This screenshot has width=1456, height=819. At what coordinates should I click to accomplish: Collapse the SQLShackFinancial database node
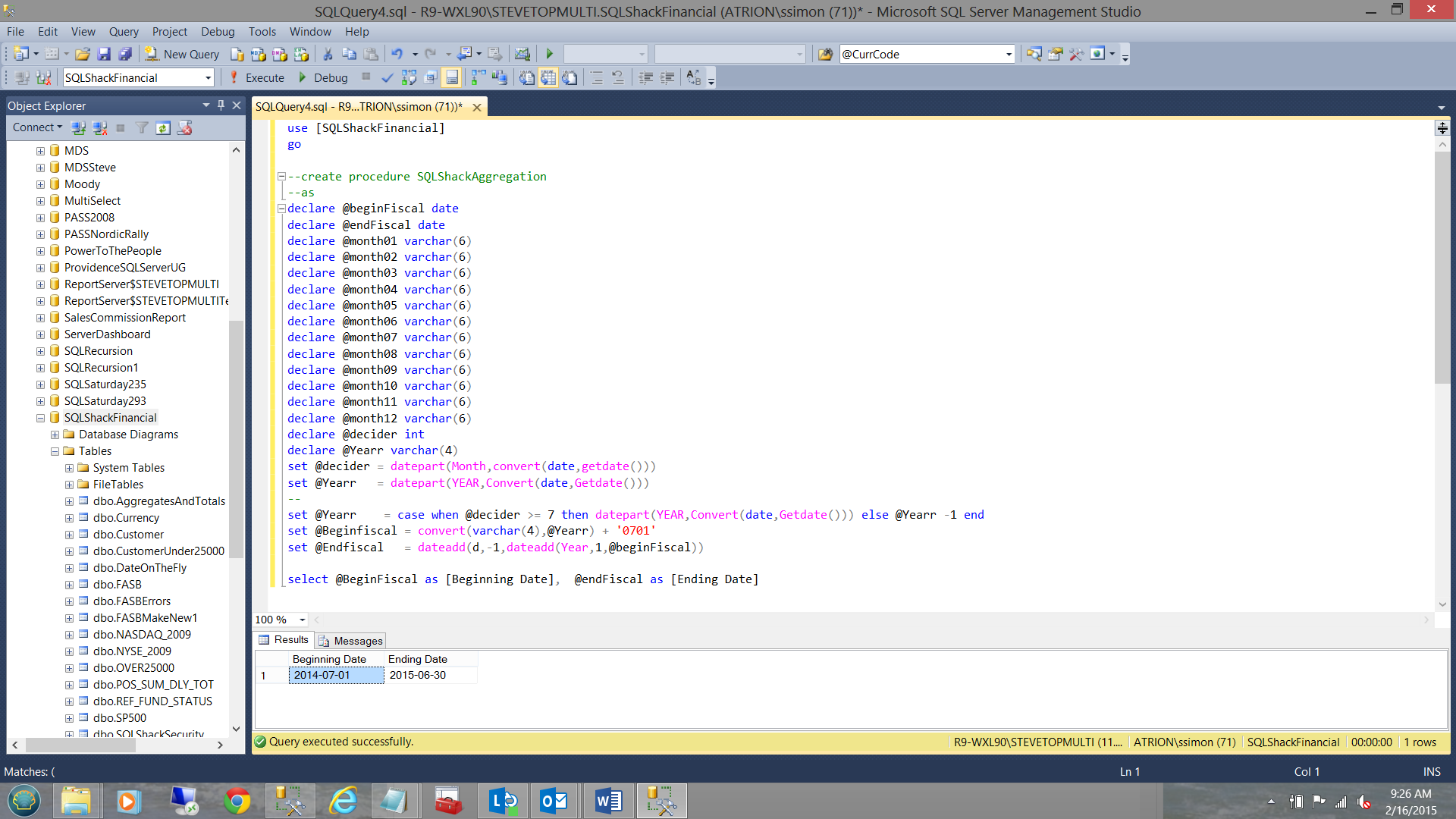click(x=40, y=418)
